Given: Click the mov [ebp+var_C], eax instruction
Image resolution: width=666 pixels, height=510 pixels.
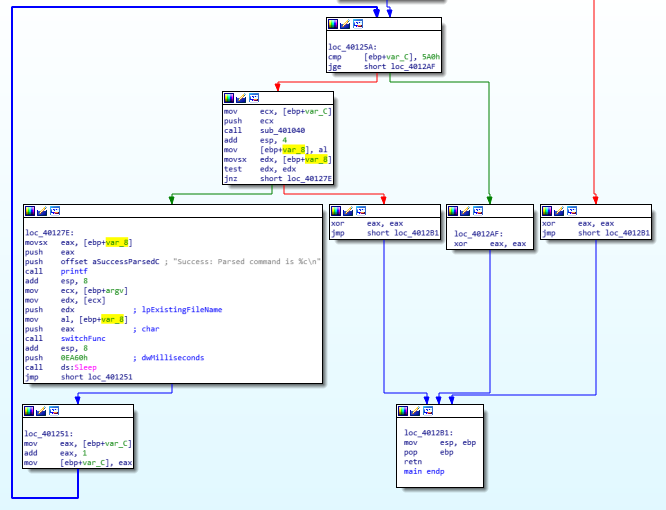Looking at the screenshot, I should [78, 462].
